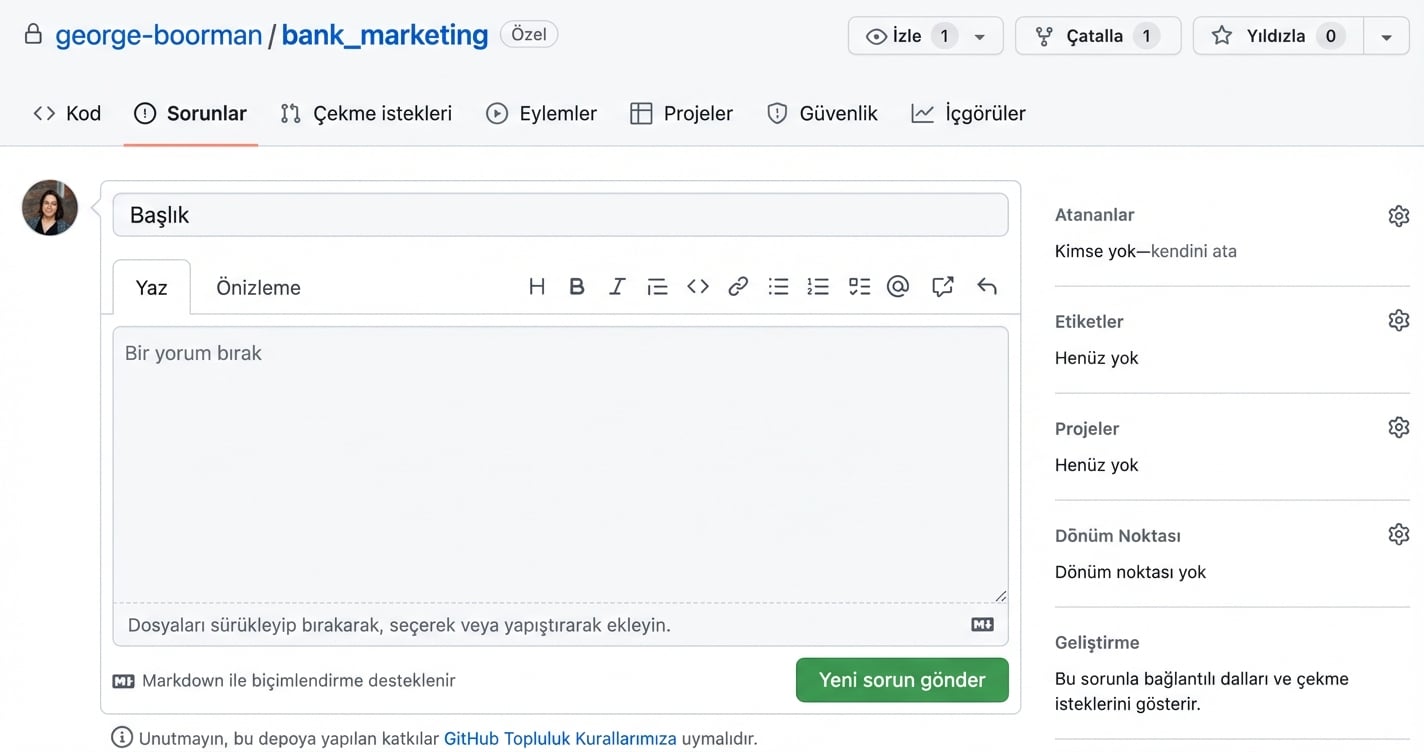The image size is (1424, 752).
Task: Switch to the Önizleme tab
Action: tap(258, 288)
